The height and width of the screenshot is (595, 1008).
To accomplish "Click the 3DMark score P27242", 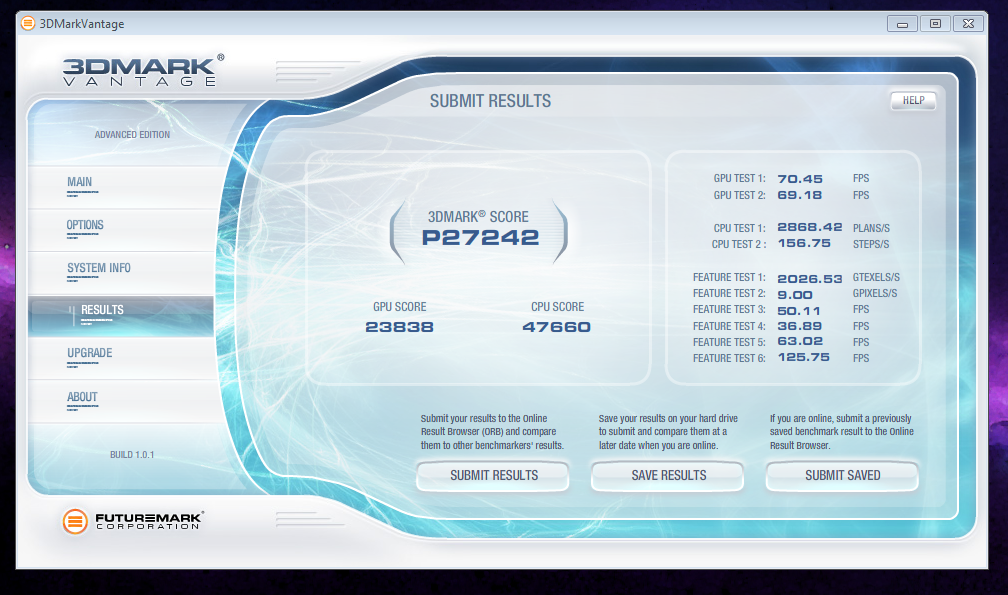I will point(480,238).
